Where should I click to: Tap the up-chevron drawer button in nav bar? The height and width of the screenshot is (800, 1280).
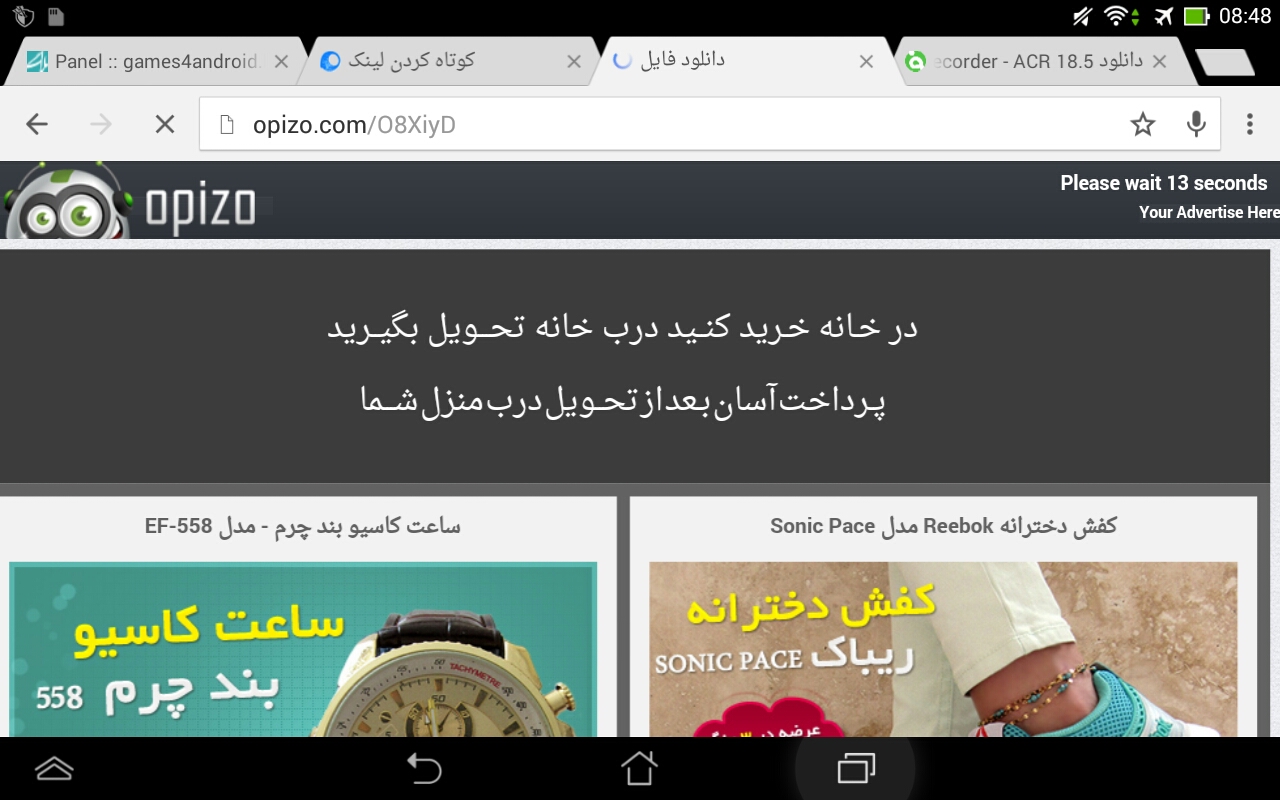[x=54, y=768]
